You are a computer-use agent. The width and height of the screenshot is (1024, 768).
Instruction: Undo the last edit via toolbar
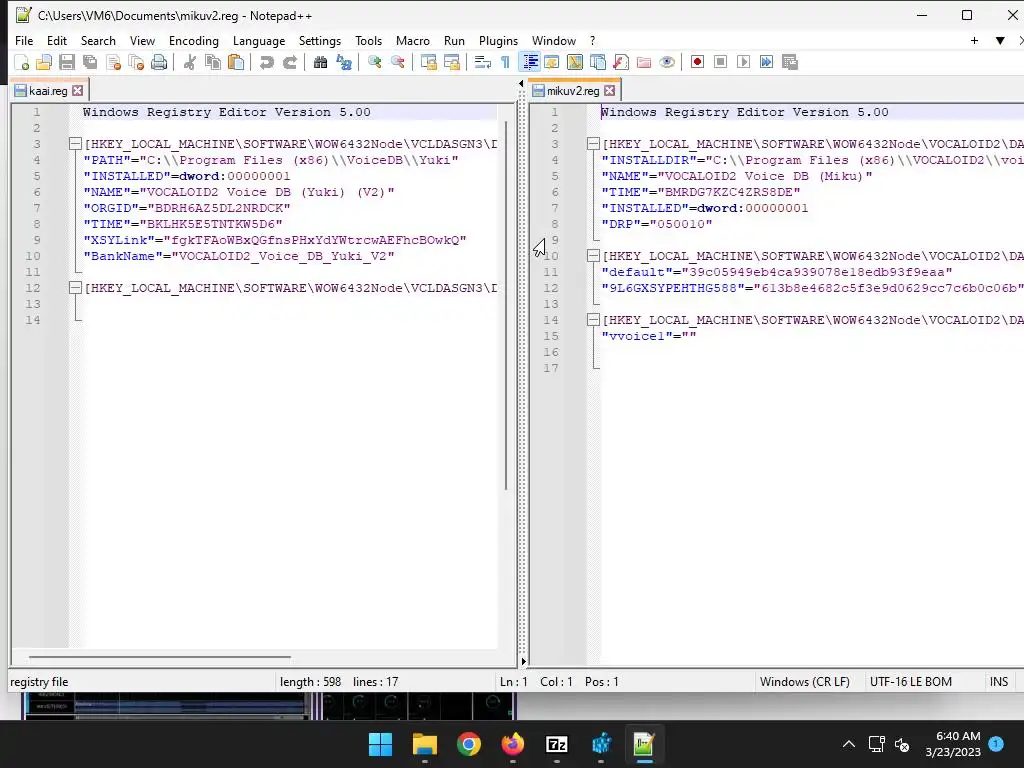coord(266,62)
